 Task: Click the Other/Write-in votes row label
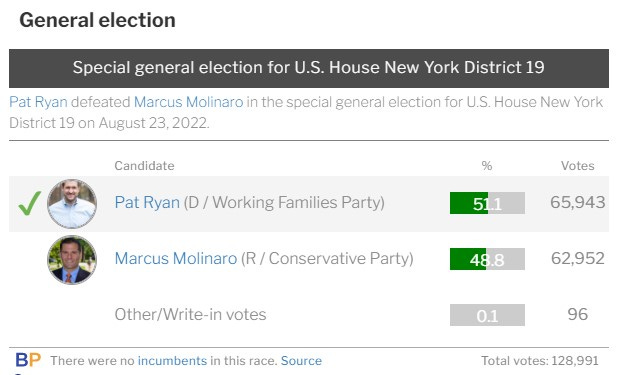[x=190, y=314]
